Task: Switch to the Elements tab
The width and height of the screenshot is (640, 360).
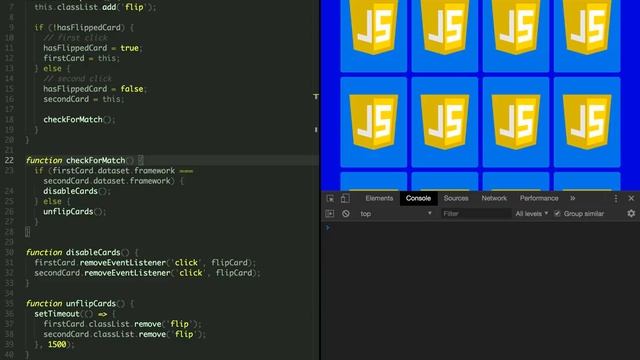Action: [379, 198]
